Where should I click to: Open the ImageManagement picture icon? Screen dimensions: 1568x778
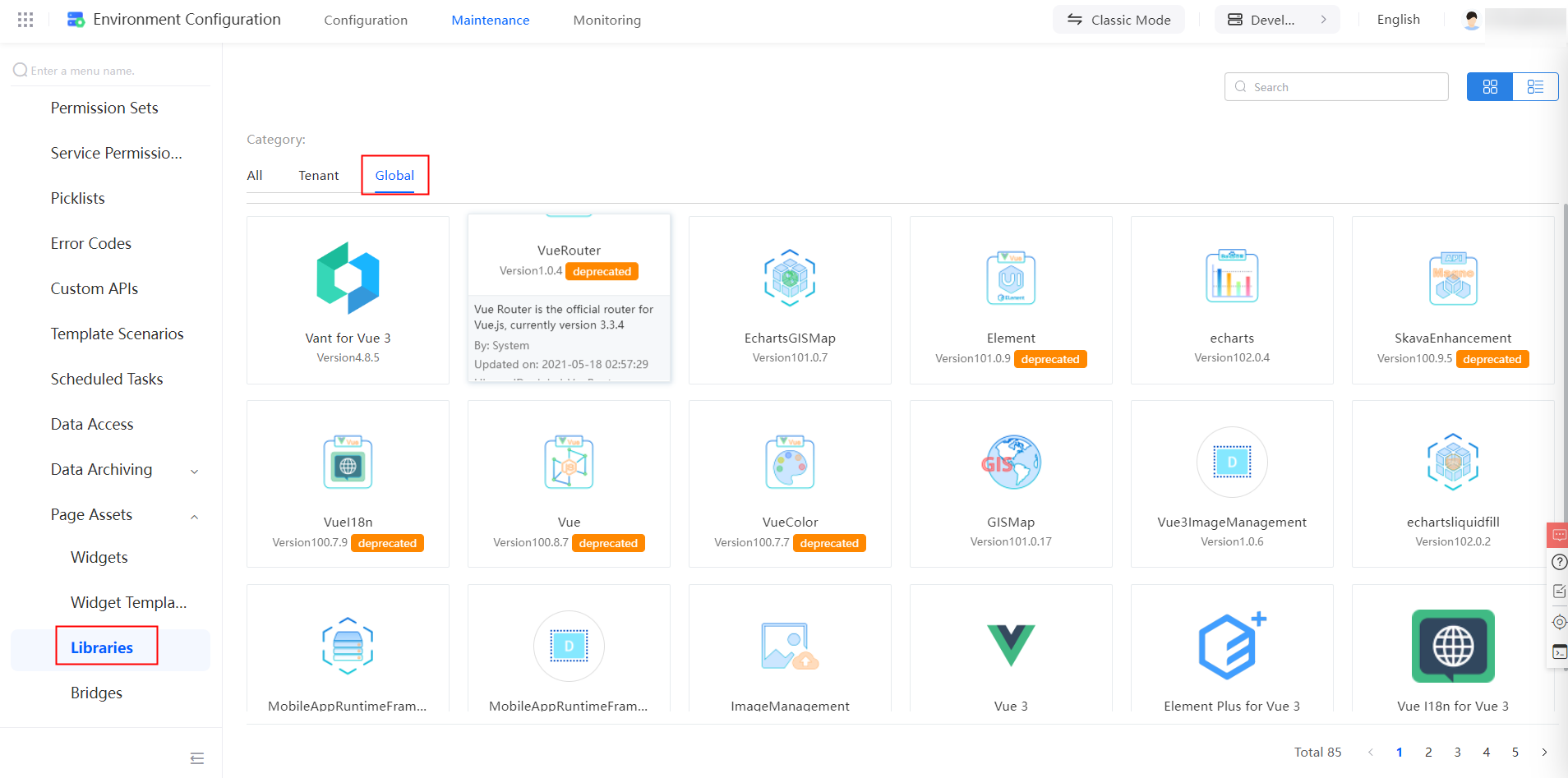coord(790,646)
